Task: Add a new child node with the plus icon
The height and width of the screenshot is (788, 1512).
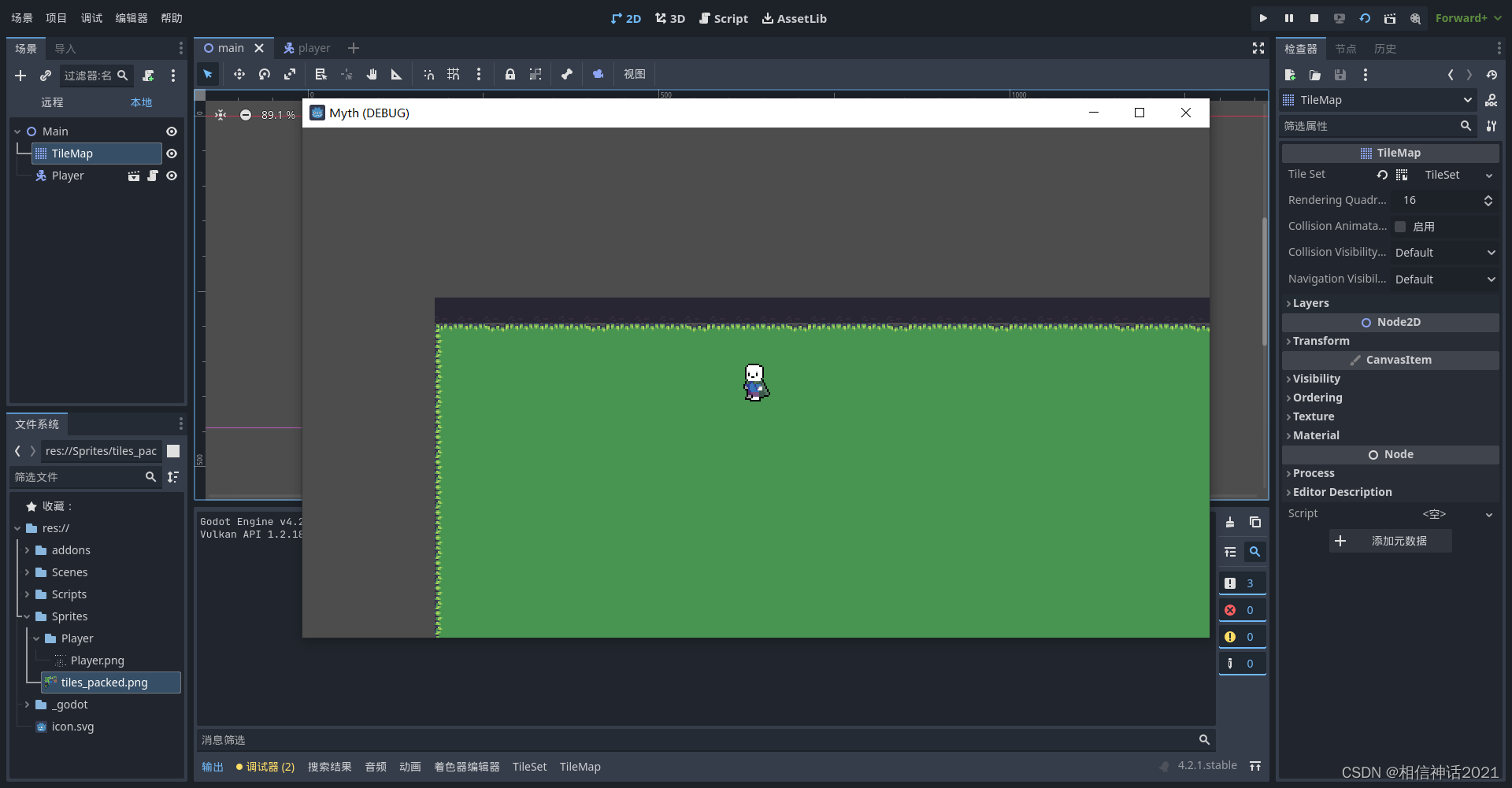Action: (x=20, y=76)
